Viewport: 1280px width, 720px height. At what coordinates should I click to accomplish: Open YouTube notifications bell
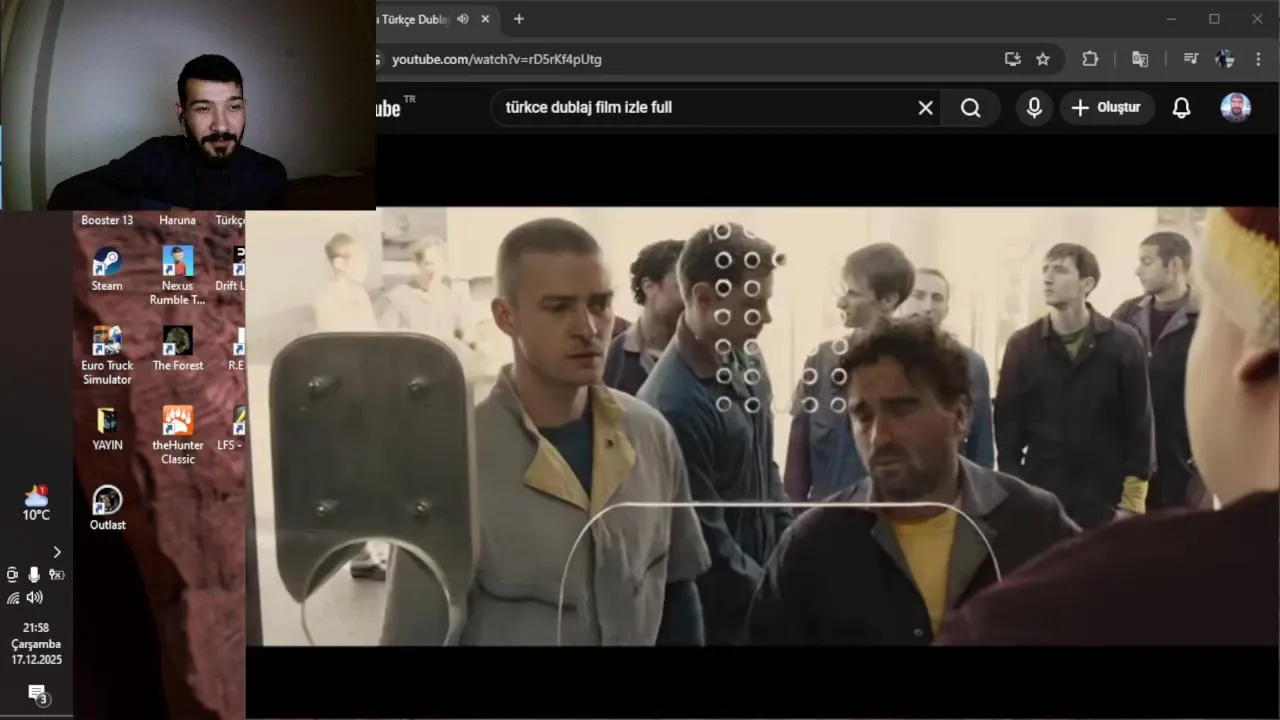pos(1181,107)
